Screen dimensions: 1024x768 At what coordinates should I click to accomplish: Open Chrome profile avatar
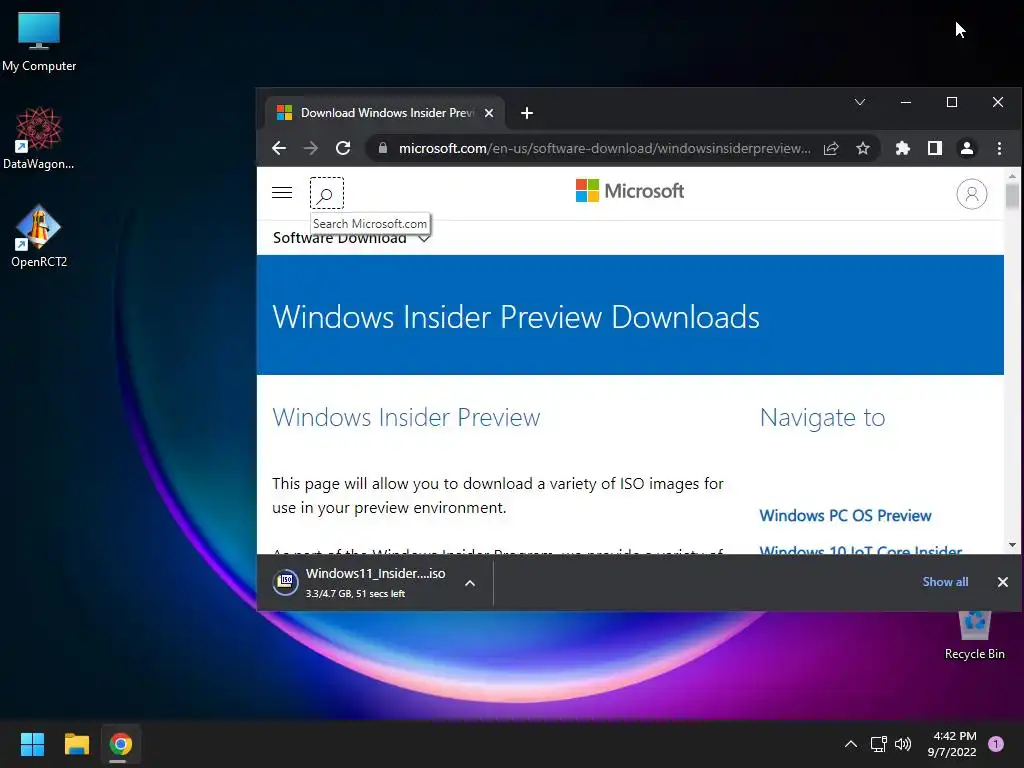tap(967, 148)
